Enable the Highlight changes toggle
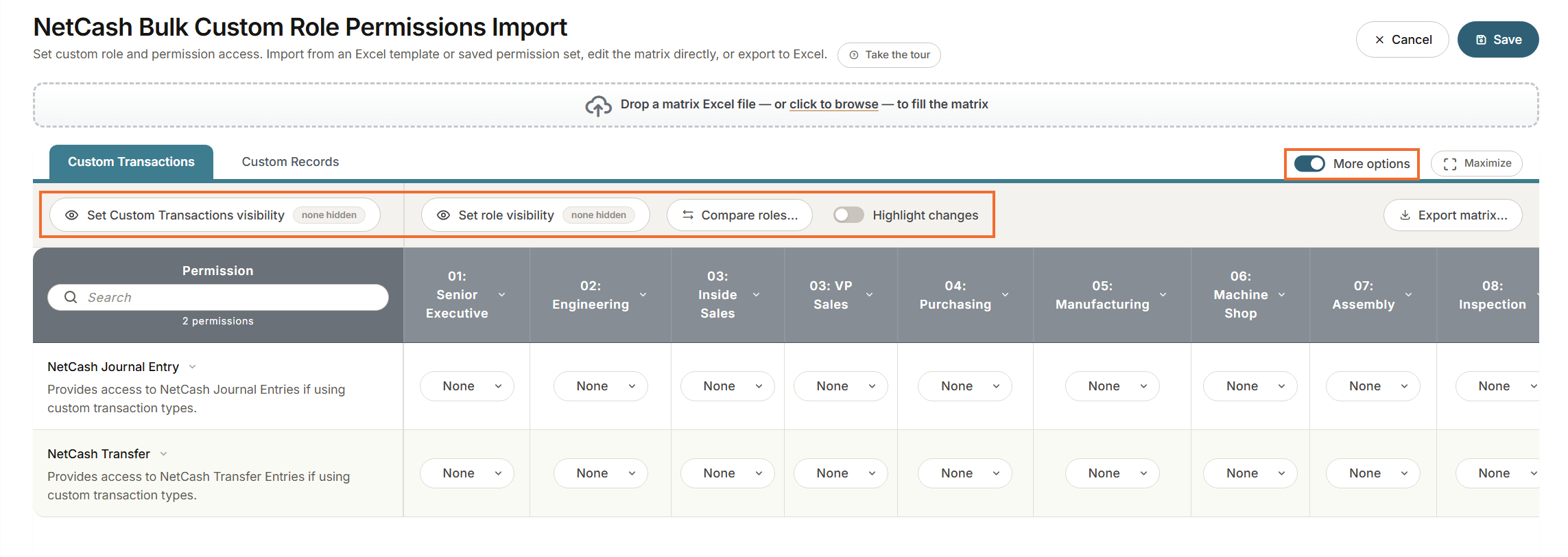Screen dimensions: 1568x557 click(x=848, y=215)
